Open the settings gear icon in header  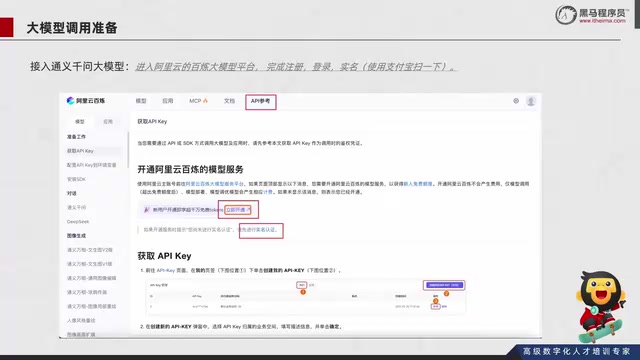click(x=516, y=101)
